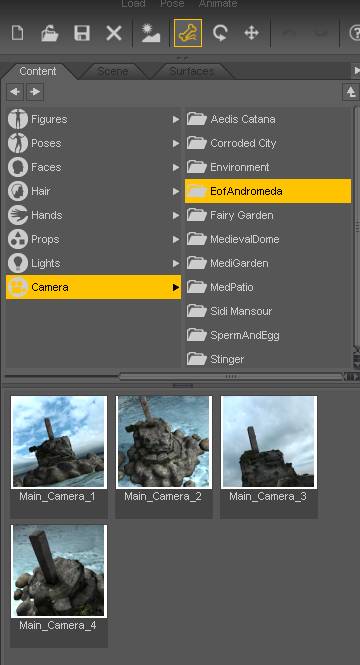Click the Props label text
The width and height of the screenshot is (360, 665).
[x=45, y=239]
